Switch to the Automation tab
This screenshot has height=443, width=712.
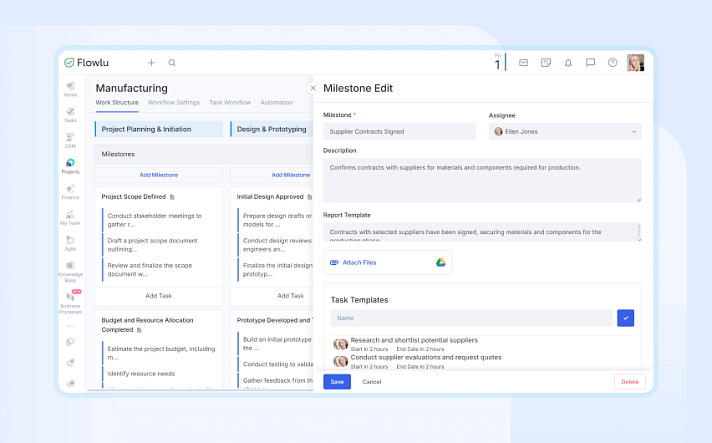click(277, 102)
